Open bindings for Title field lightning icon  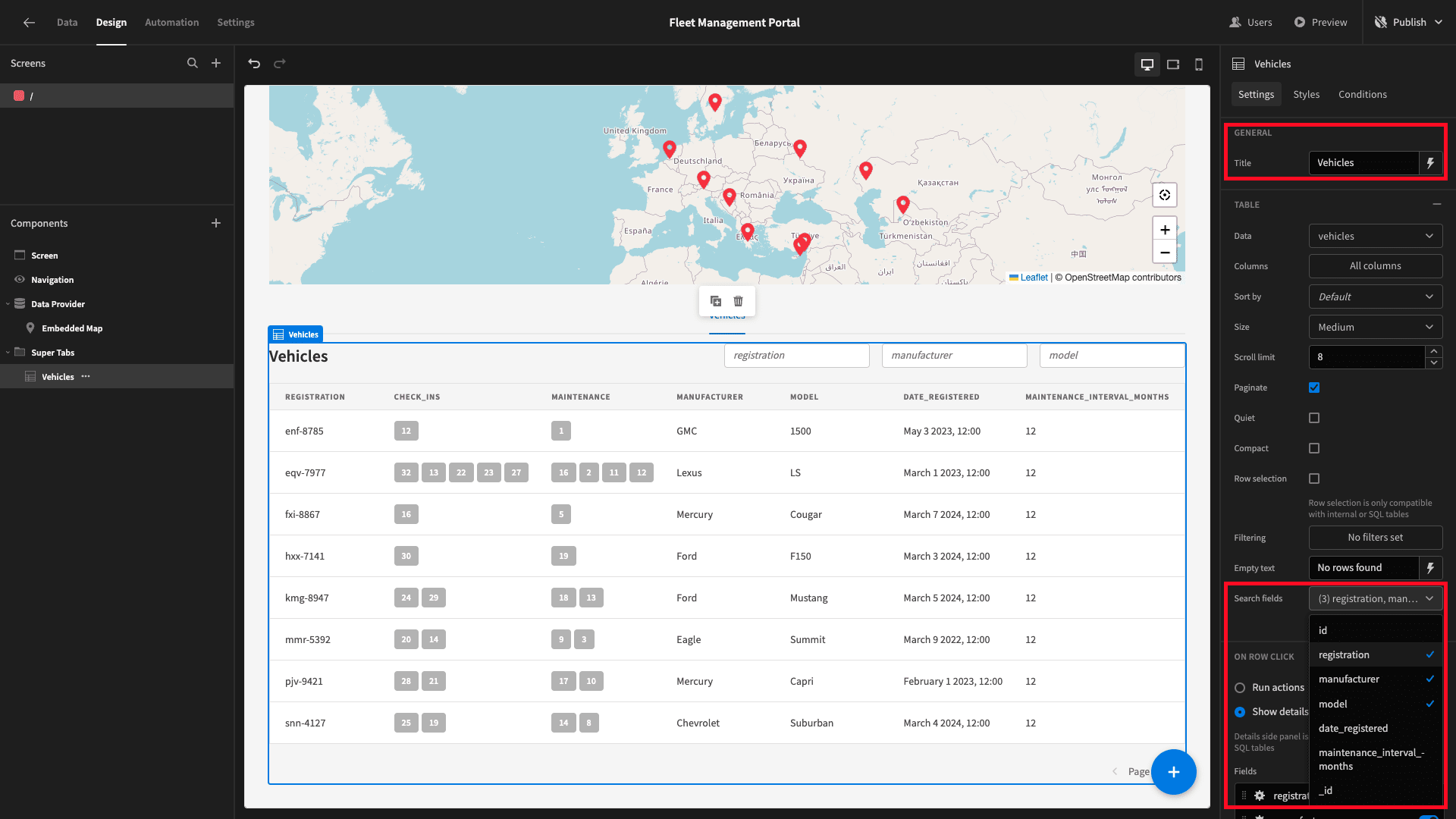pos(1431,163)
